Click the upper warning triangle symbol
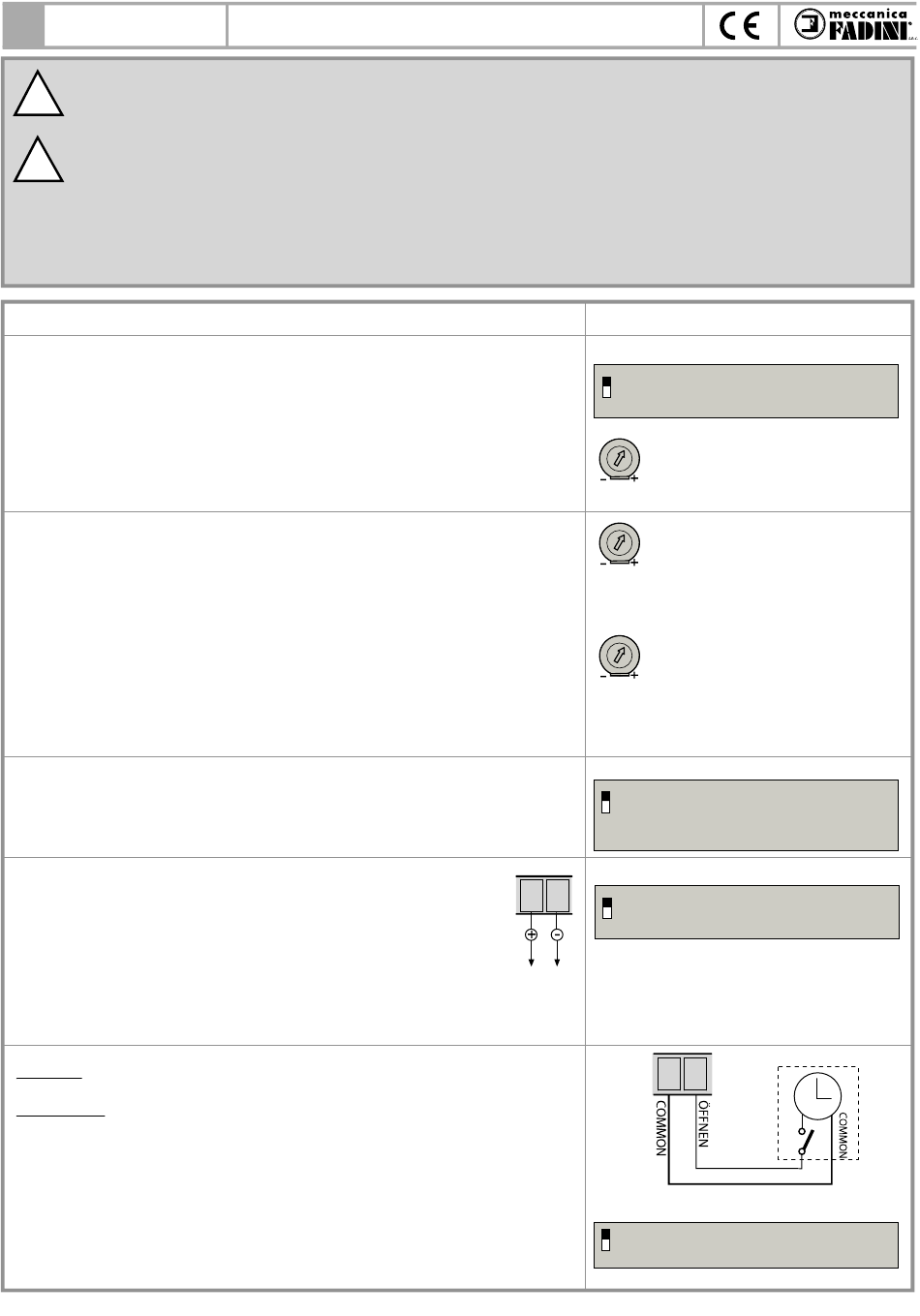Screen dimensions: 920x1316 click(39, 94)
